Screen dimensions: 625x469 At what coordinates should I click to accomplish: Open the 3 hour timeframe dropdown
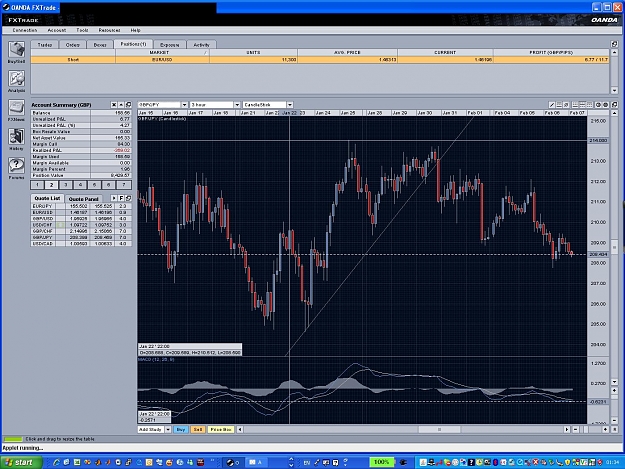click(237, 105)
